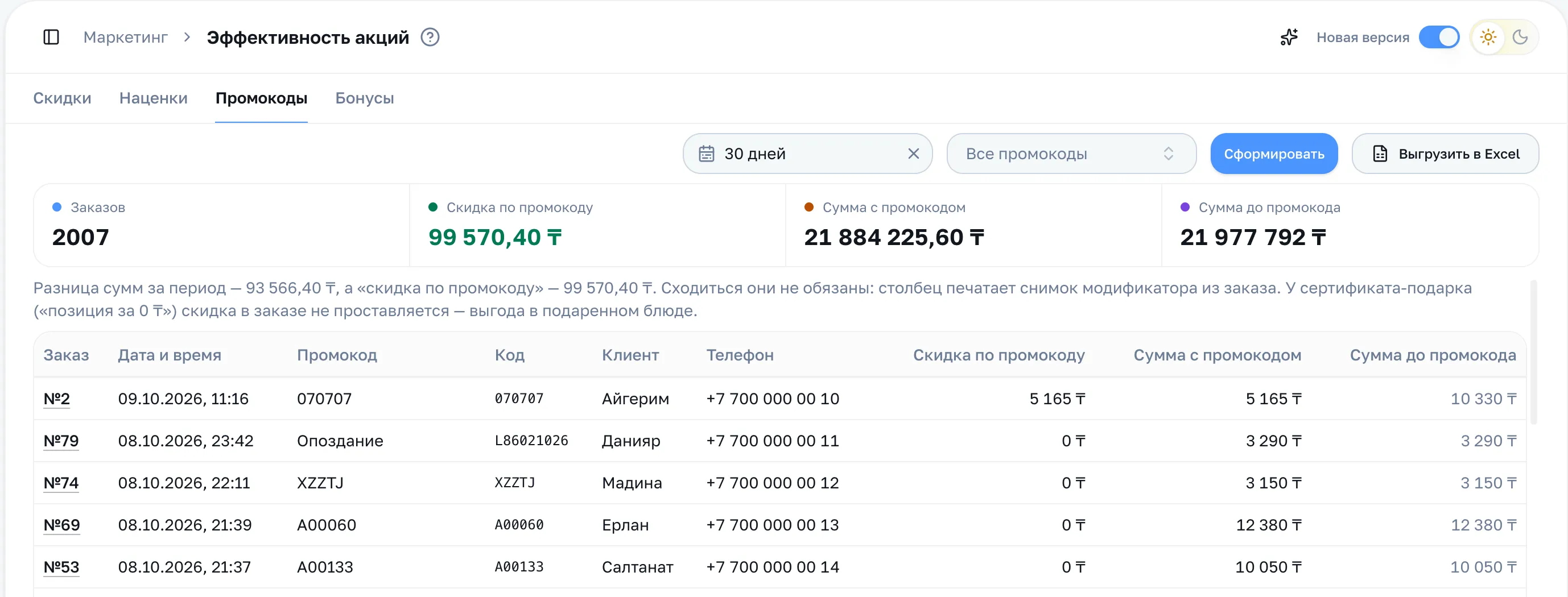
Task: Click the Скидка по промокоду column header
Action: (x=998, y=355)
